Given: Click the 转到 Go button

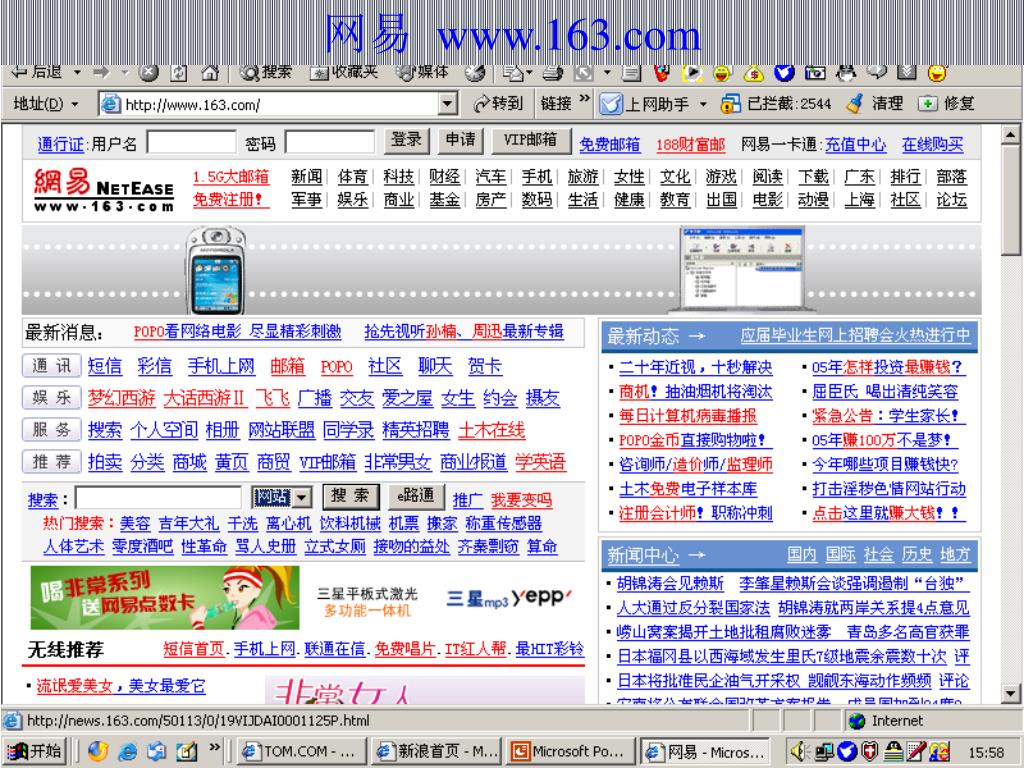Looking at the screenshot, I should [498, 104].
